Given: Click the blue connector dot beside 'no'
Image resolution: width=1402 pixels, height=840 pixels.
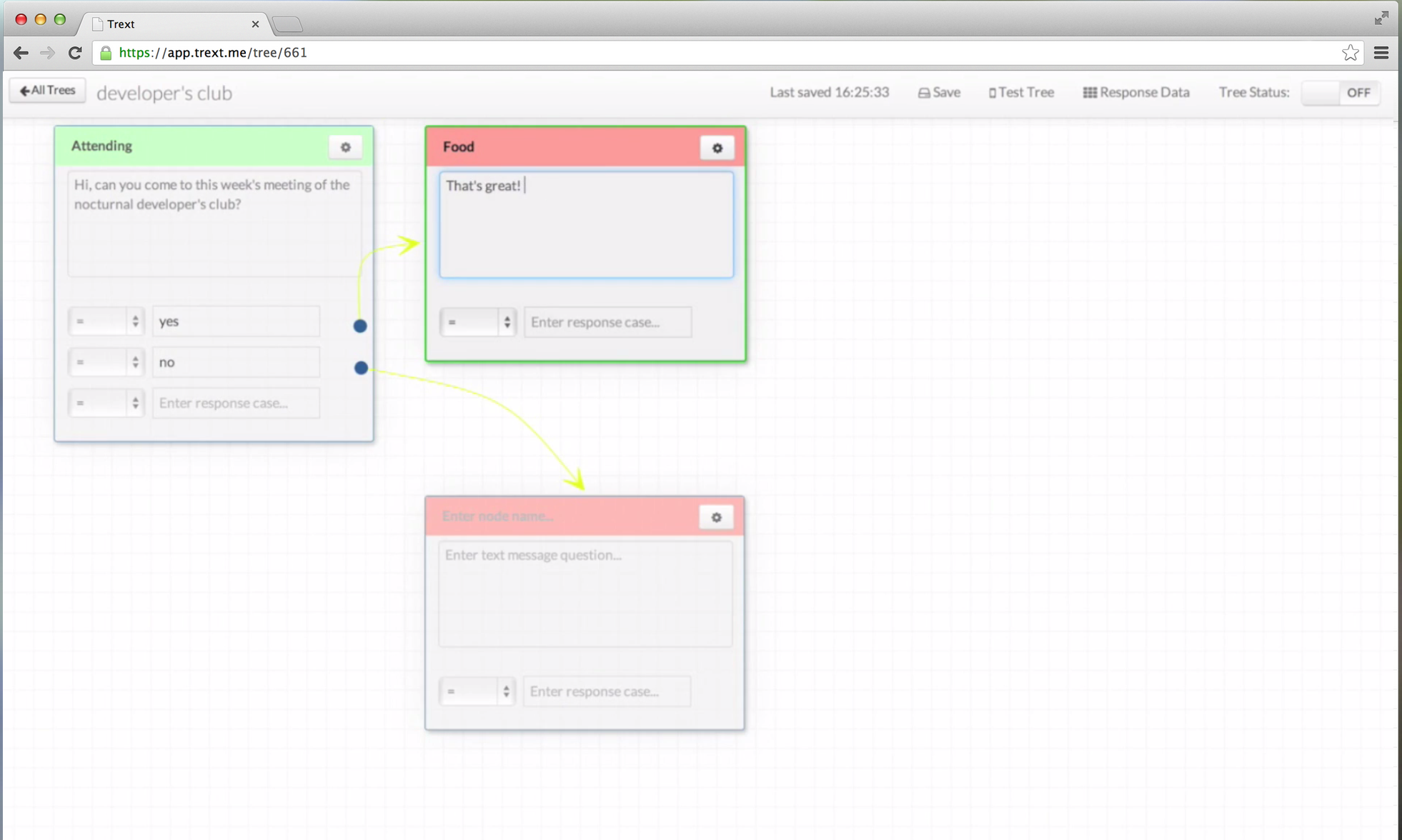Looking at the screenshot, I should pos(361,368).
